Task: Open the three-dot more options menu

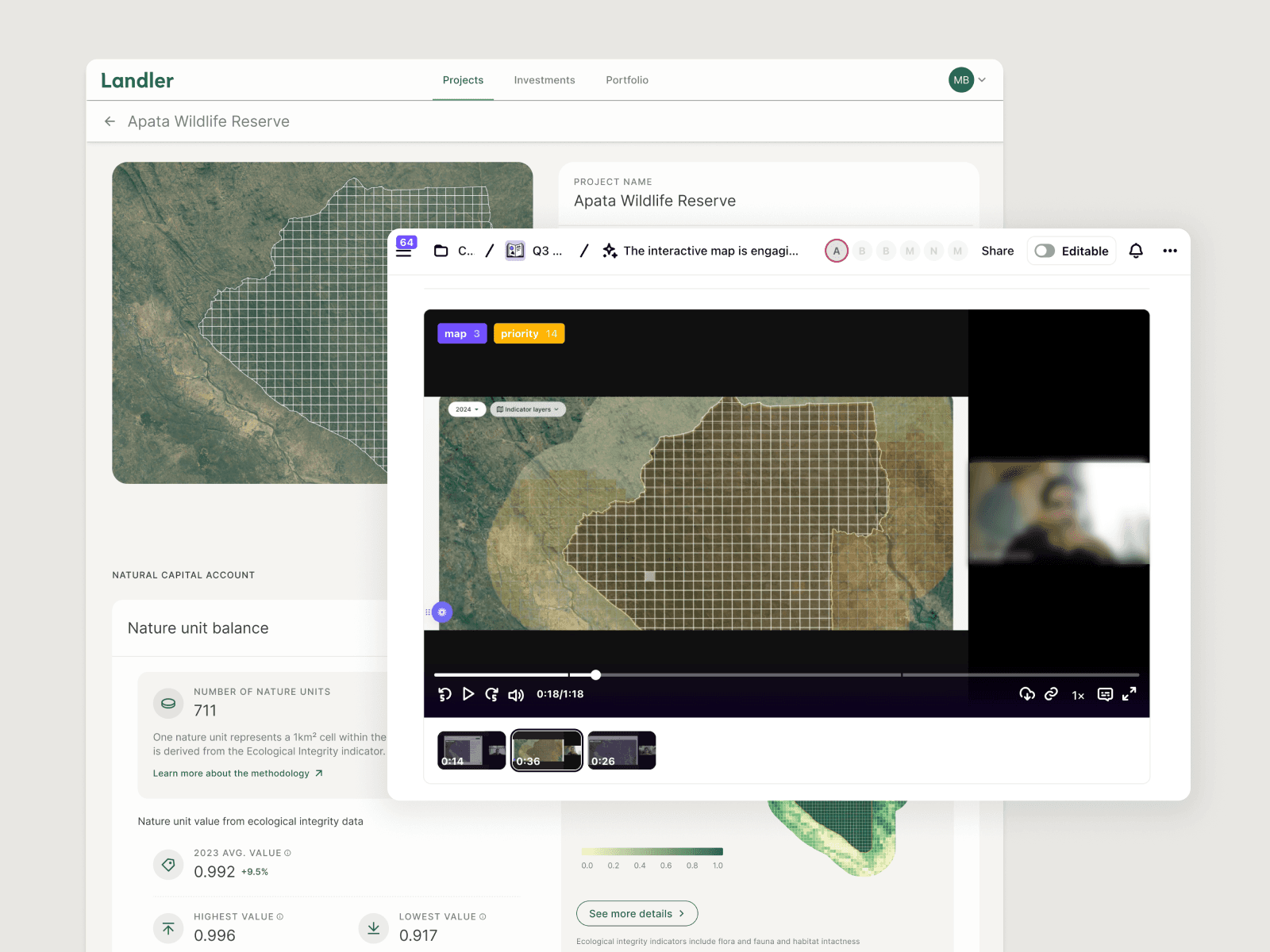Action: pos(1170,251)
